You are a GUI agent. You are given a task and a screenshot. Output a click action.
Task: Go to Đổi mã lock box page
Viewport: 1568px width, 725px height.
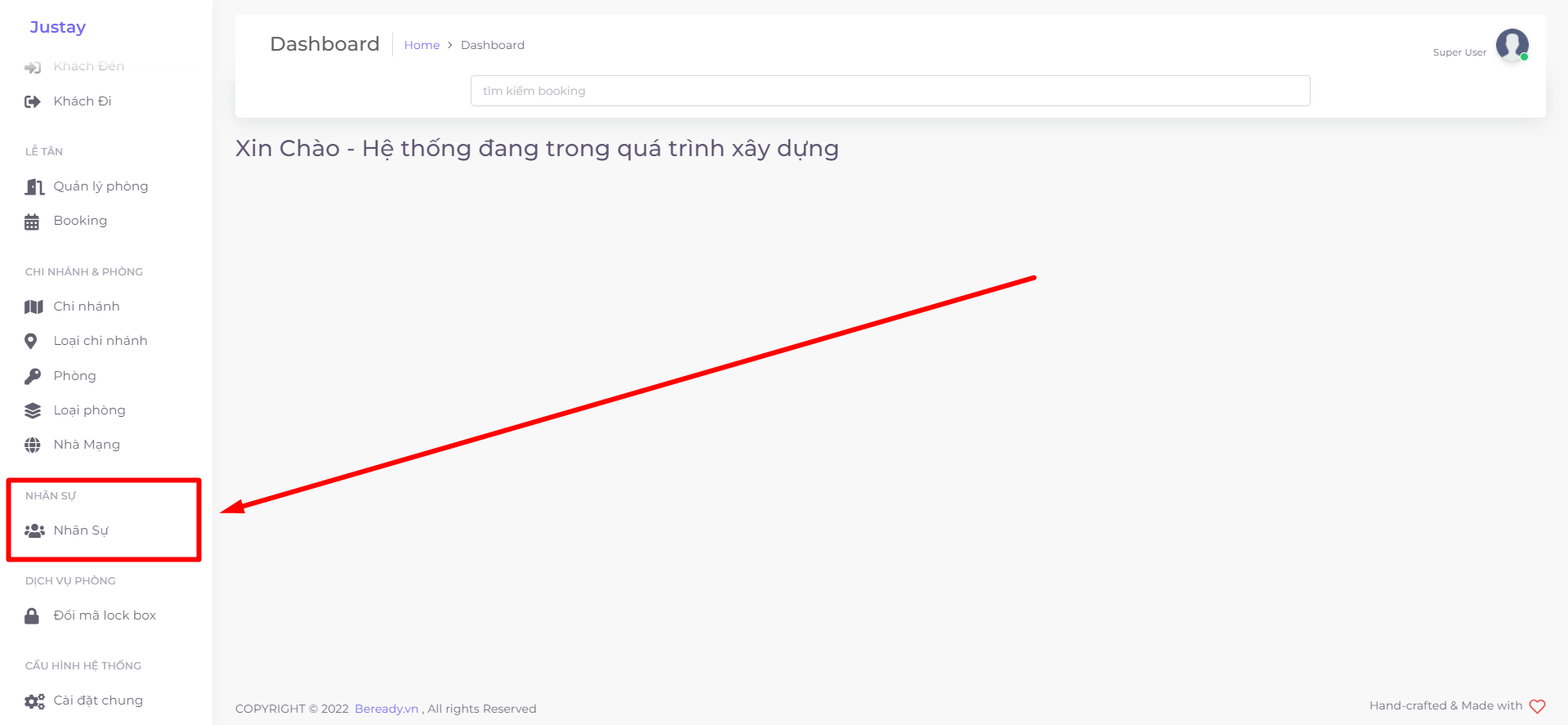(x=105, y=615)
